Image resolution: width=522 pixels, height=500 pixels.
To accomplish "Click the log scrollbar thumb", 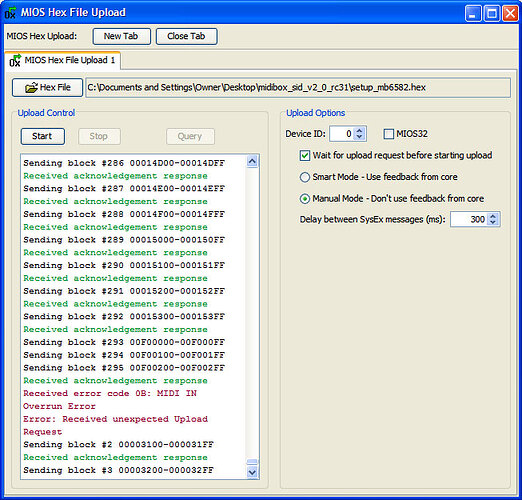I will [x=252, y=462].
